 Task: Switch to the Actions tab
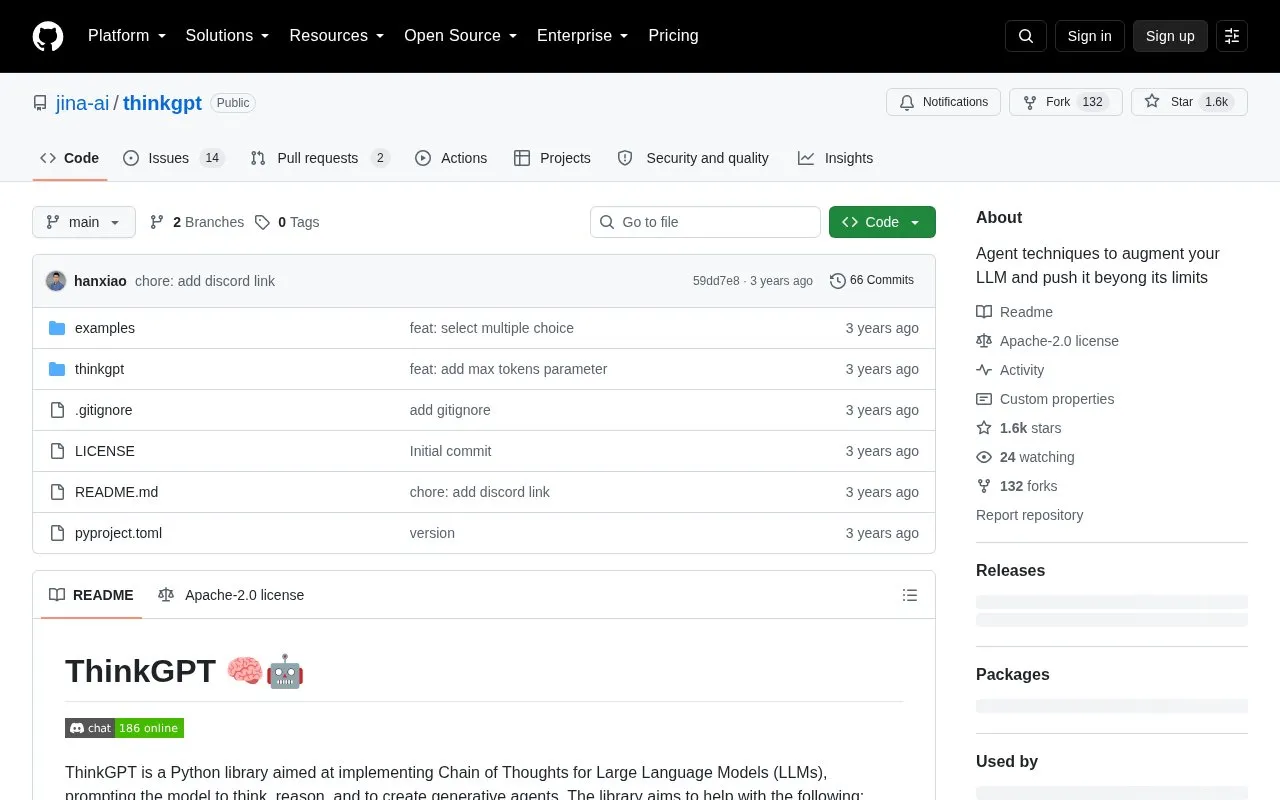point(451,158)
